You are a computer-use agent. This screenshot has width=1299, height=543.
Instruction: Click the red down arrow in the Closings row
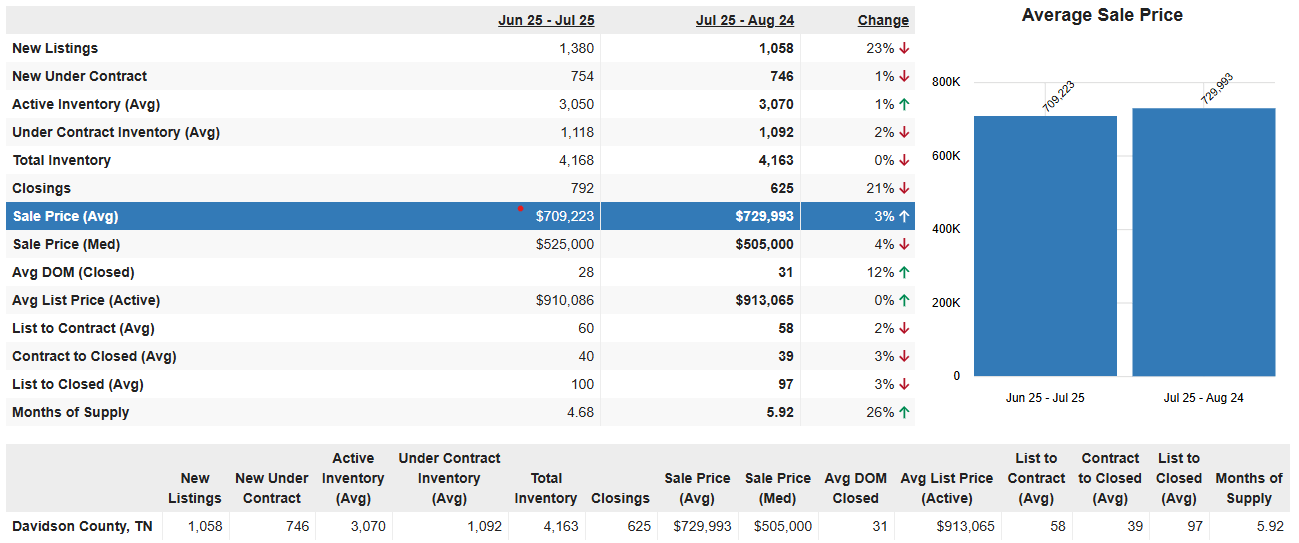click(904, 188)
